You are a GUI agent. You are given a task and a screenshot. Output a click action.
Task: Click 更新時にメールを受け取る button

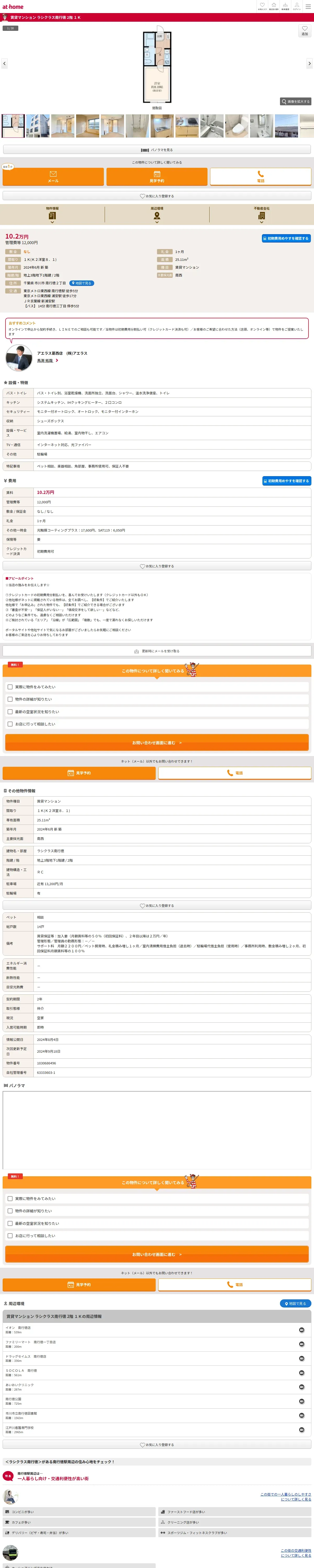157,651
